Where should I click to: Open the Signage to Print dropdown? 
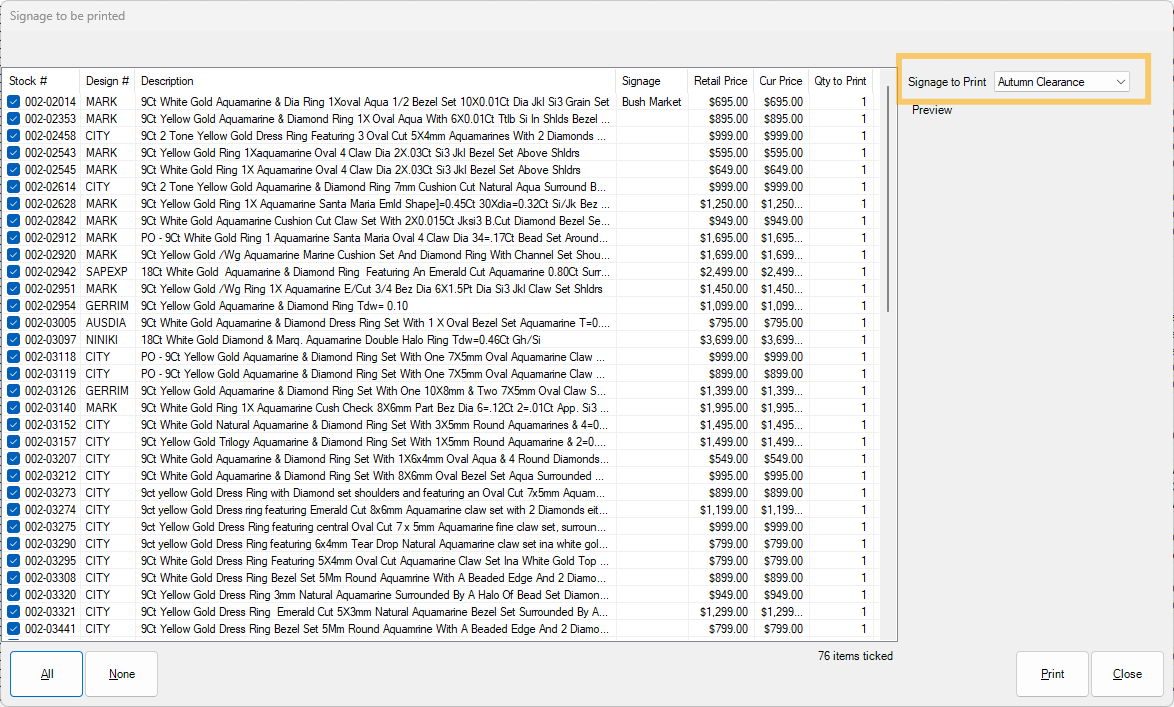[1062, 82]
